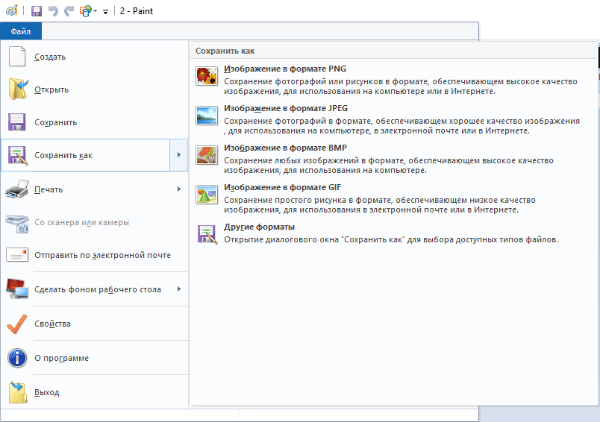Click the Undo arrow in title bar
This screenshot has height=422, width=600.
click(53, 10)
